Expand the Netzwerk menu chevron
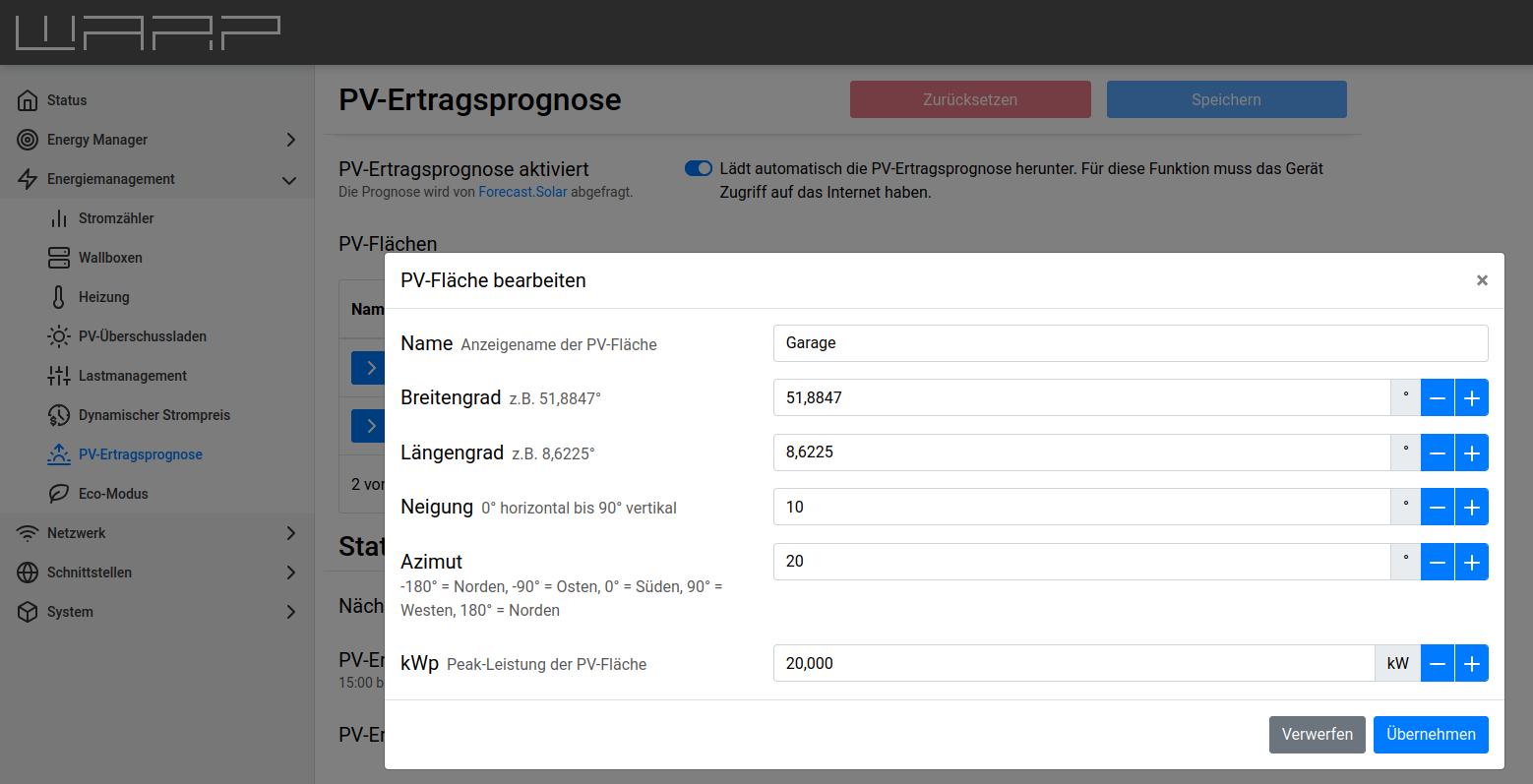The height and width of the screenshot is (784, 1533). (290, 533)
